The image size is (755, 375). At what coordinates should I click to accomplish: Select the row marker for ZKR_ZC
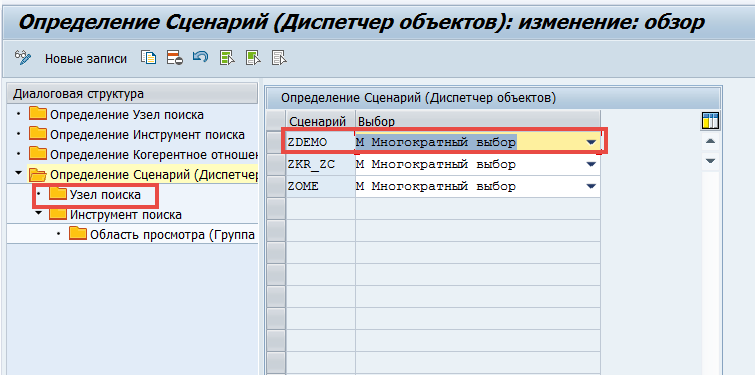point(276,165)
